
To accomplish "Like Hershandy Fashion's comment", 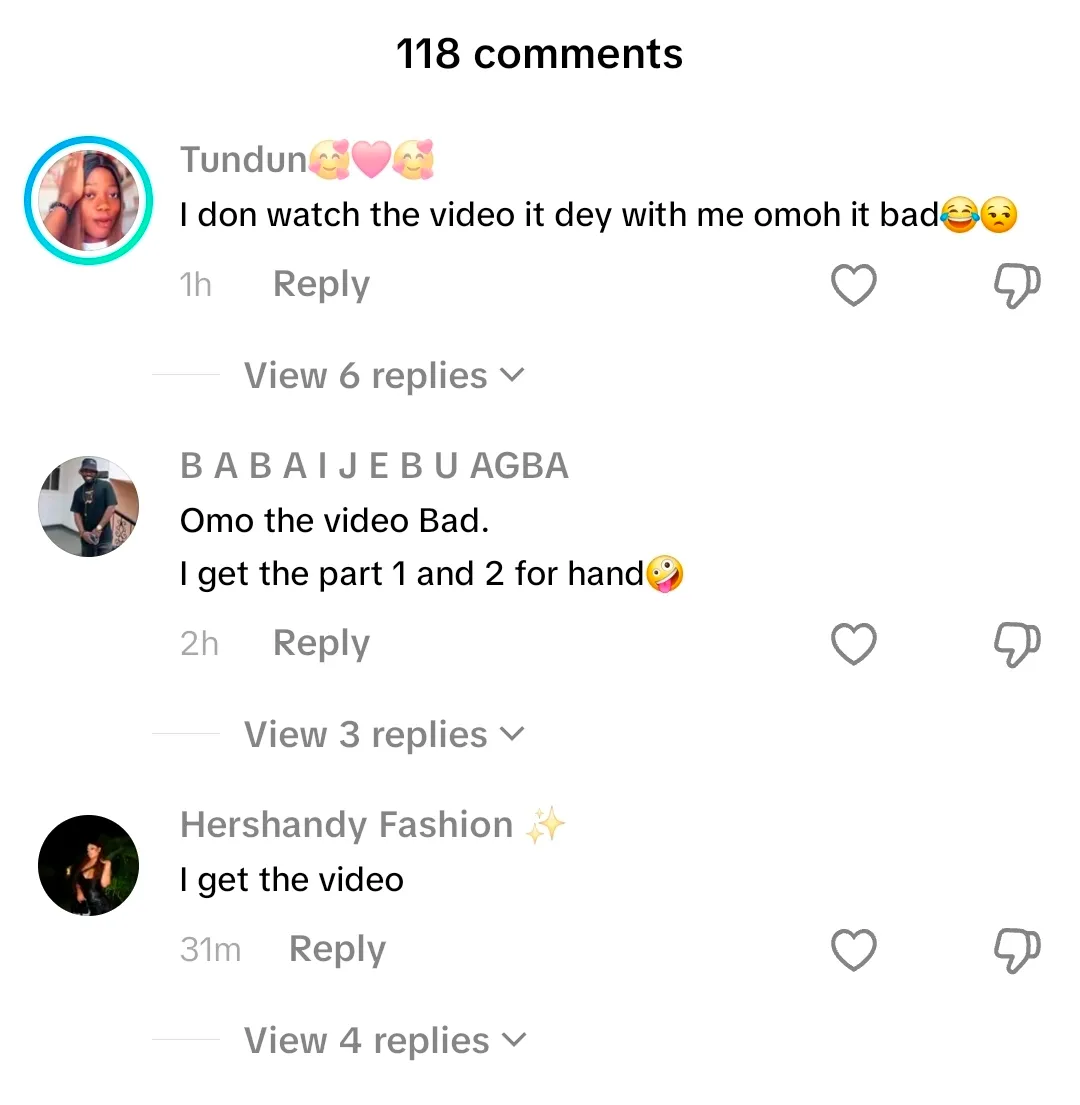I will [x=854, y=950].
